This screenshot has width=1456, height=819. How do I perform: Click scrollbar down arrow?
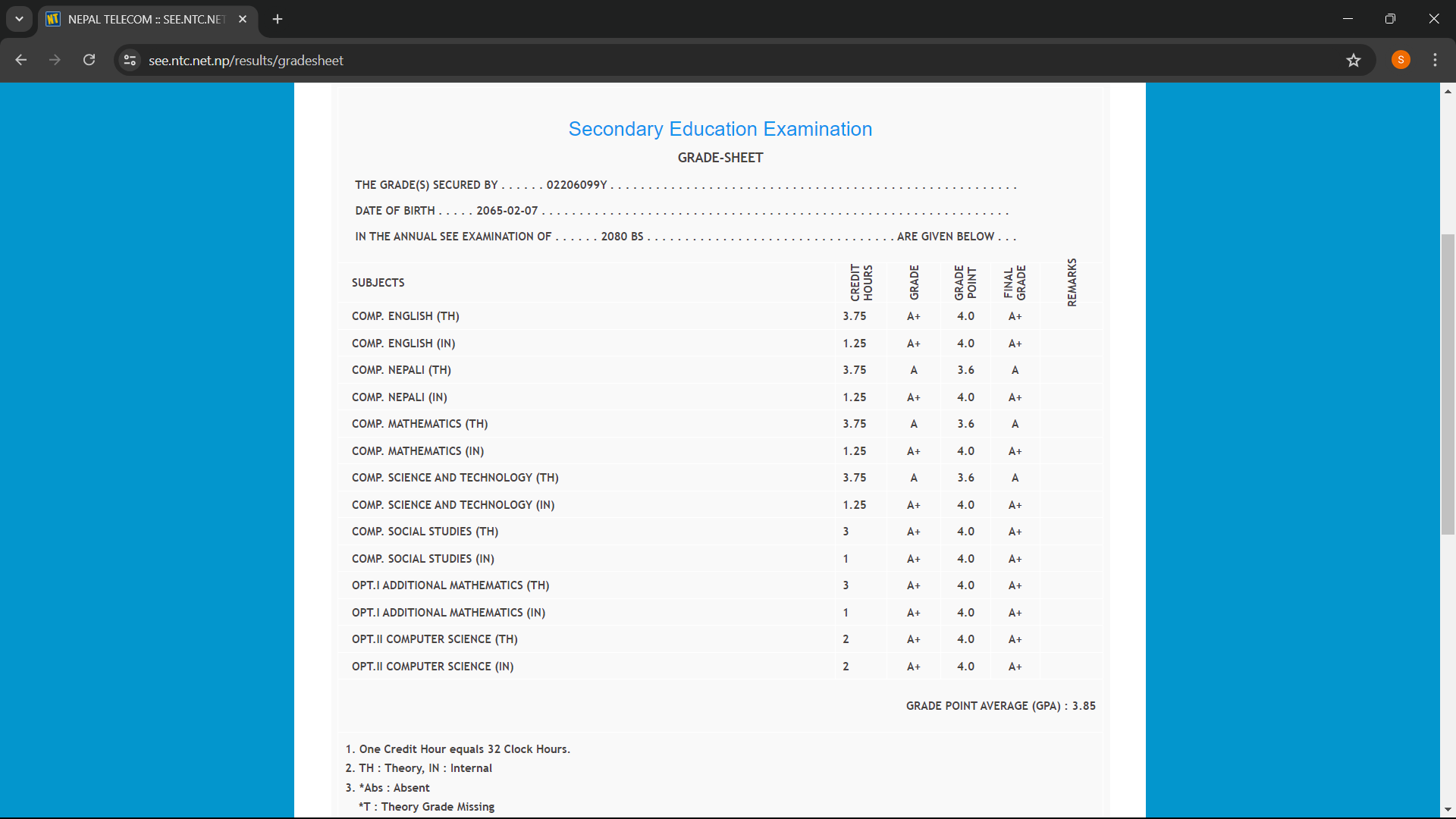pyautogui.click(x=1448, y=810)
